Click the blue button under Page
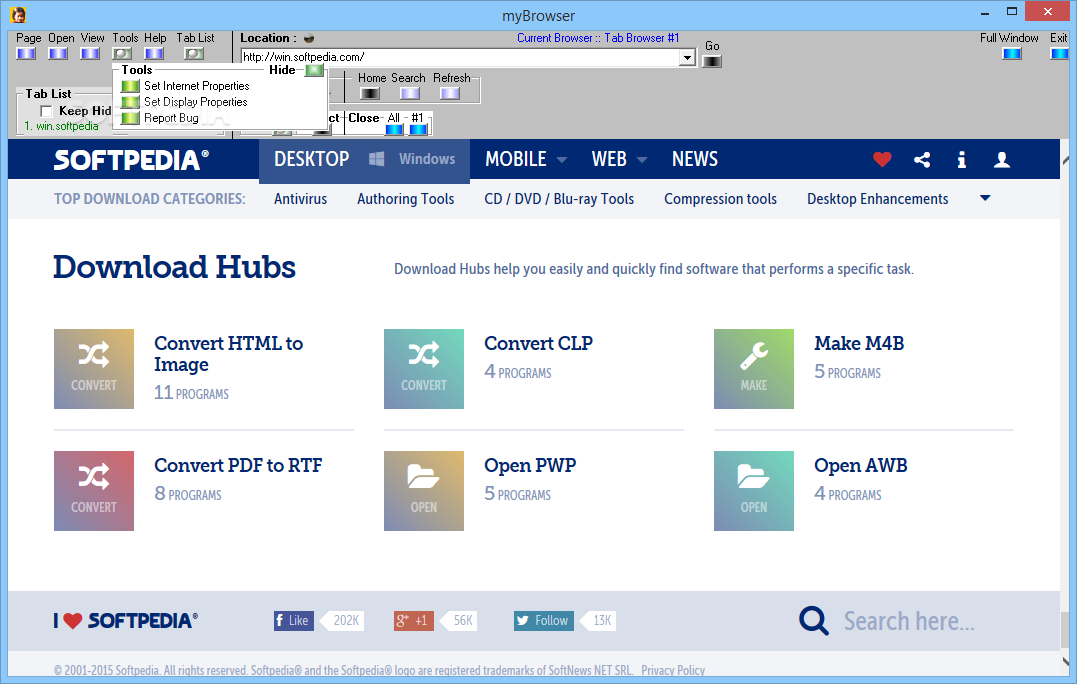 tap(26, 54)
